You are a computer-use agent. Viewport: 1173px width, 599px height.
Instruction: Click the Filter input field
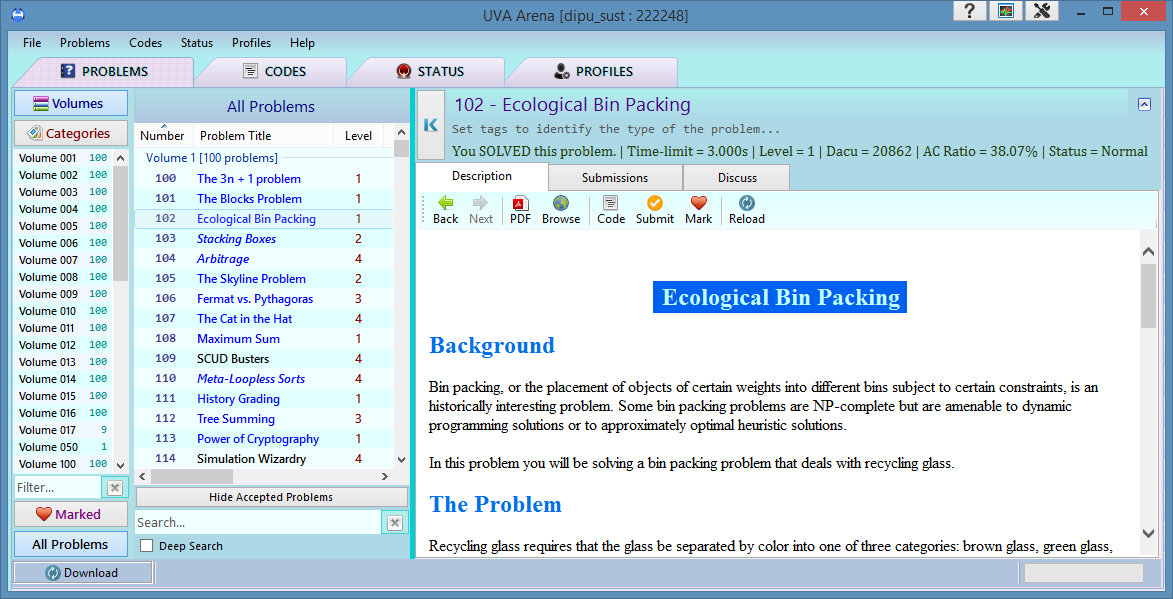(59, 488)
